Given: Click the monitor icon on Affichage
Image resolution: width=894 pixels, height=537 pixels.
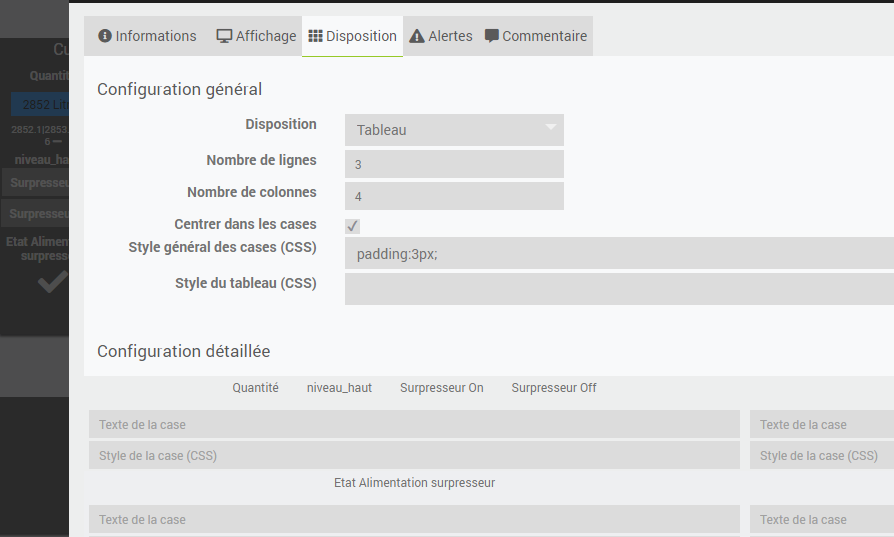Looking at the screenshot, I should (224, 36).
